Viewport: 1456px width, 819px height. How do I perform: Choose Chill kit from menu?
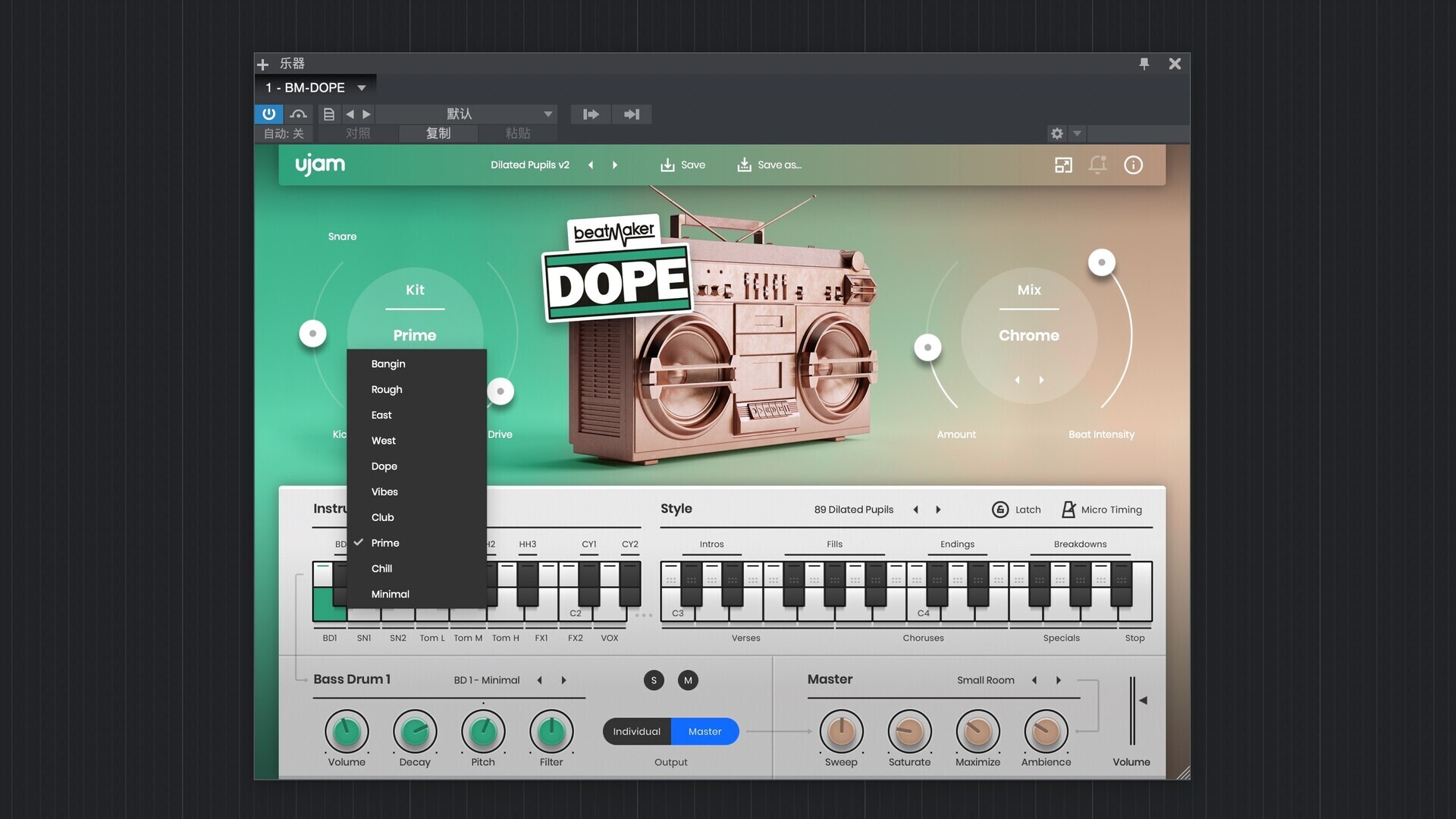coord(416,569)
